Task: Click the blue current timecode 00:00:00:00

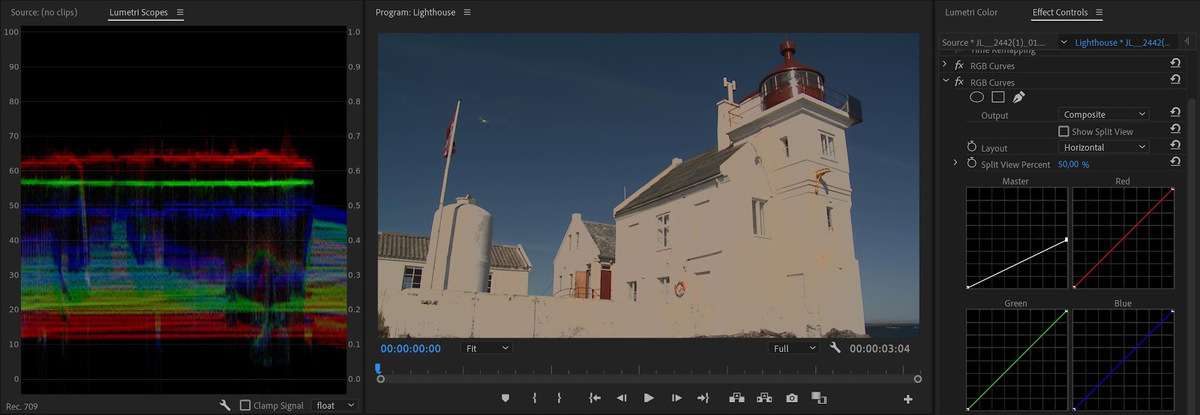Action: (410, 349)
